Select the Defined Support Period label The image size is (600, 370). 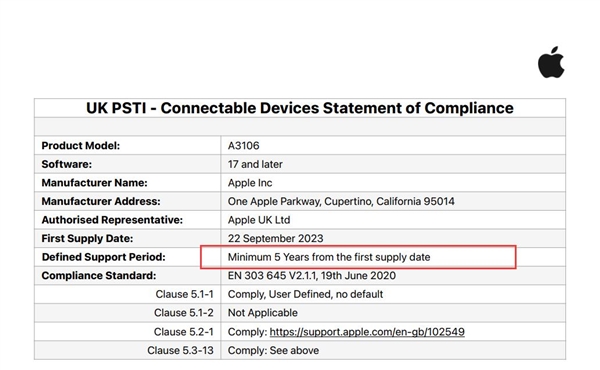pos(104,257)
